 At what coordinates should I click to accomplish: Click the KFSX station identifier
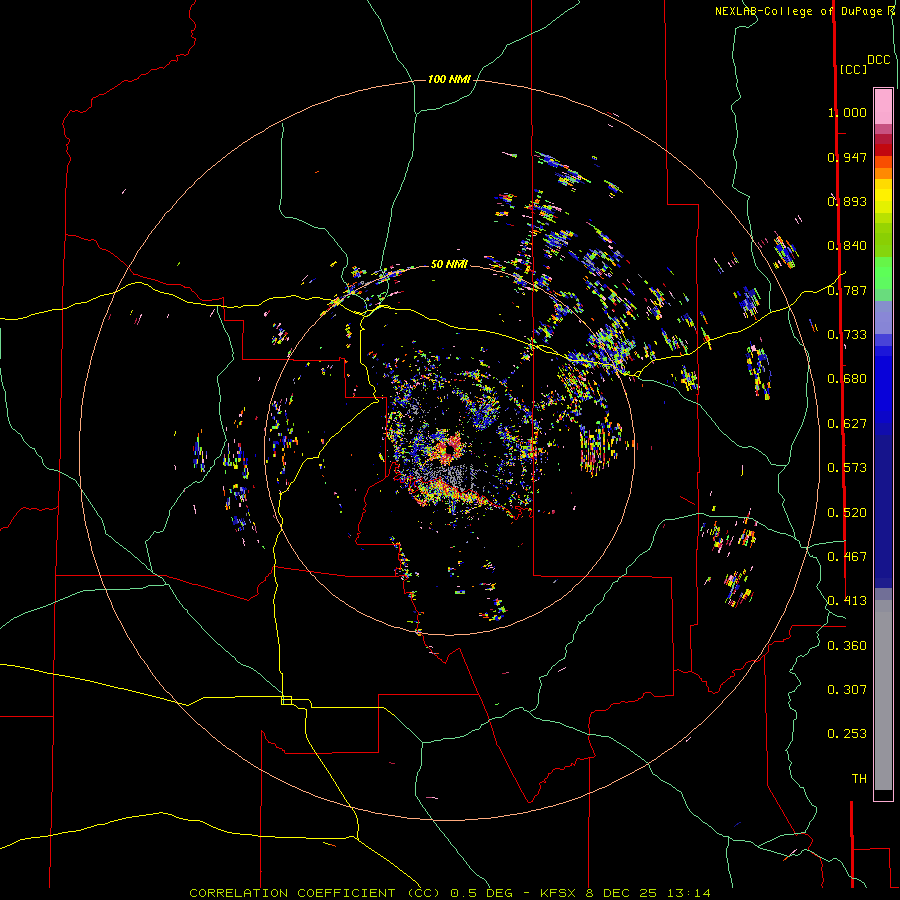tap(559, 893)
